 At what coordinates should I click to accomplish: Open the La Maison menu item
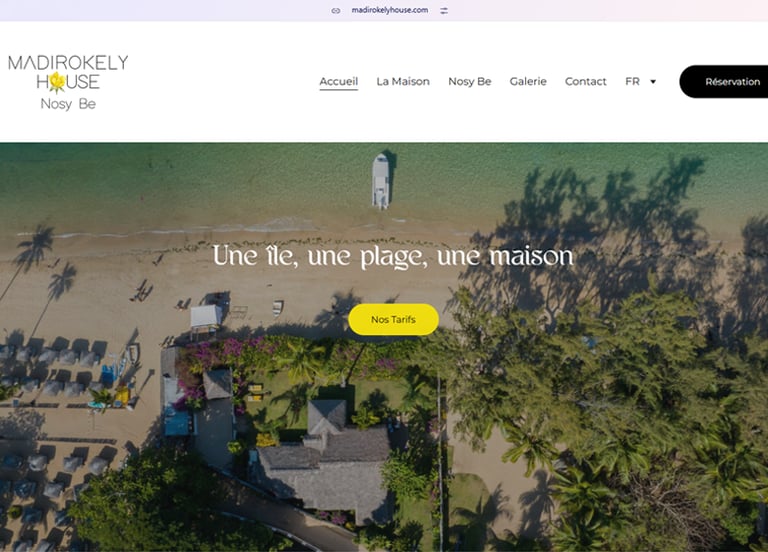[x=403, y=81]
